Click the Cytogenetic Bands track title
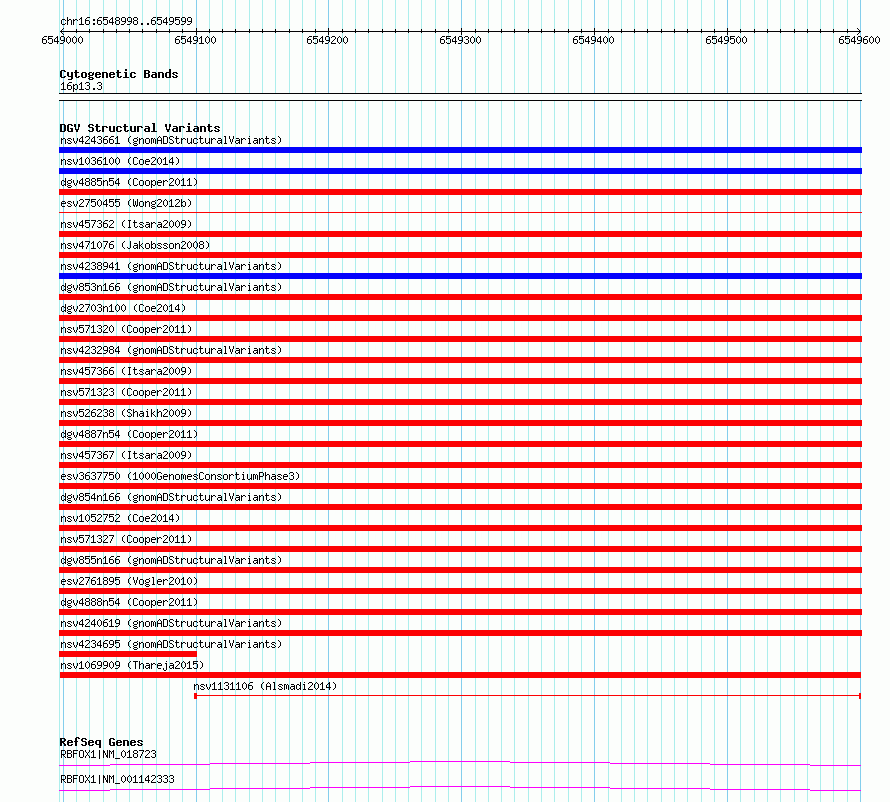The image size is (890, 802). [119, 74]
